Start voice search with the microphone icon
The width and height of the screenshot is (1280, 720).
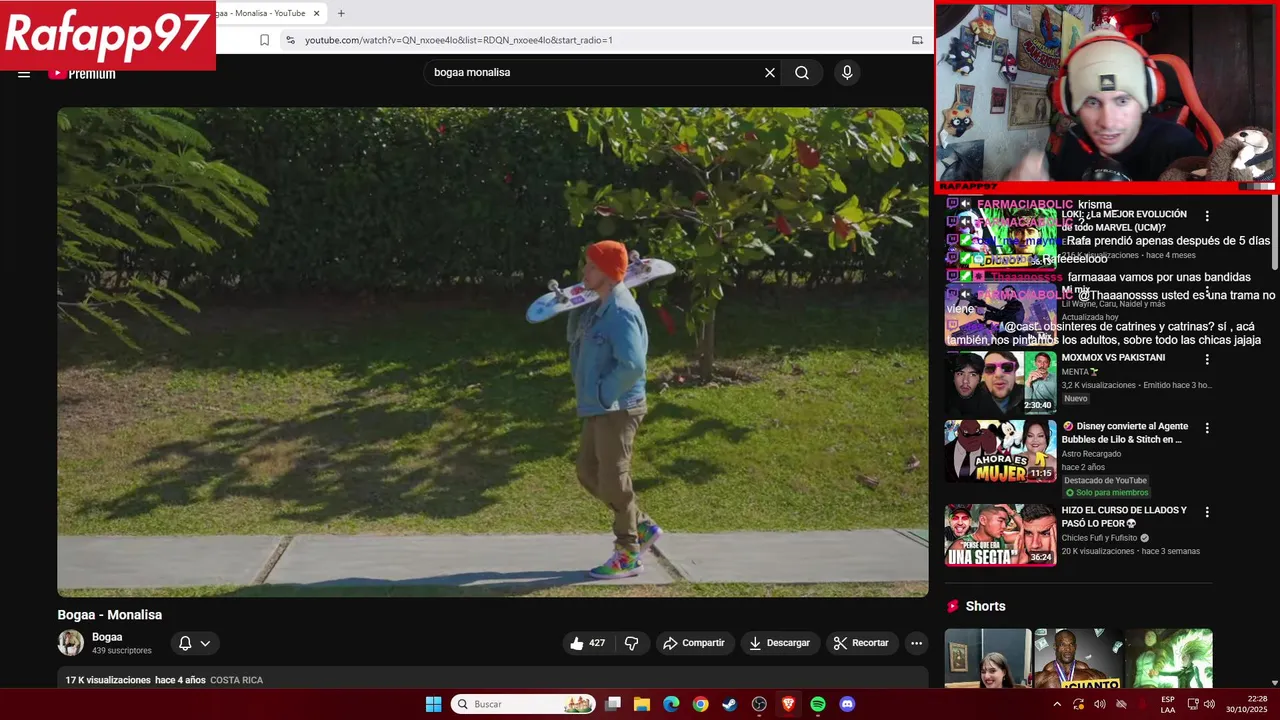click(847, 72)
